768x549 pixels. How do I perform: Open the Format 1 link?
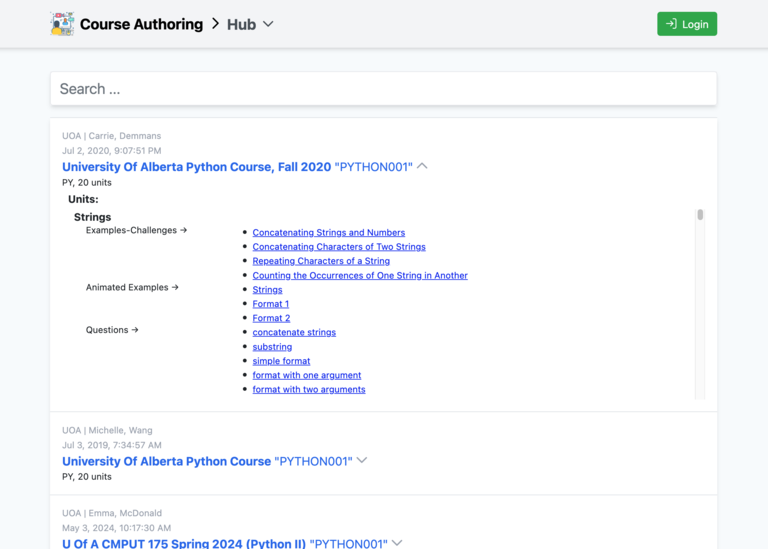pos(271,304)
